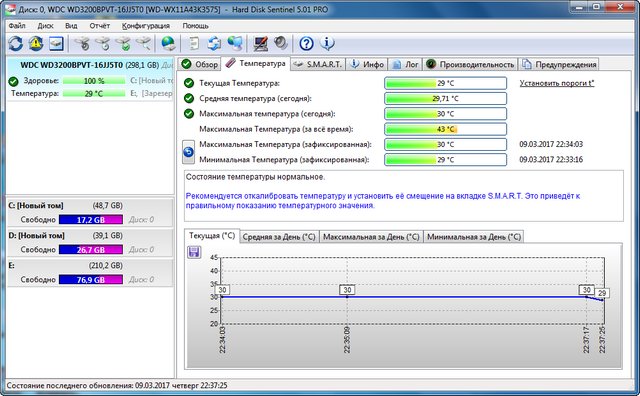Open the Диск menu
The width and height of the screenshot is (640, 396).
[45, 26]
